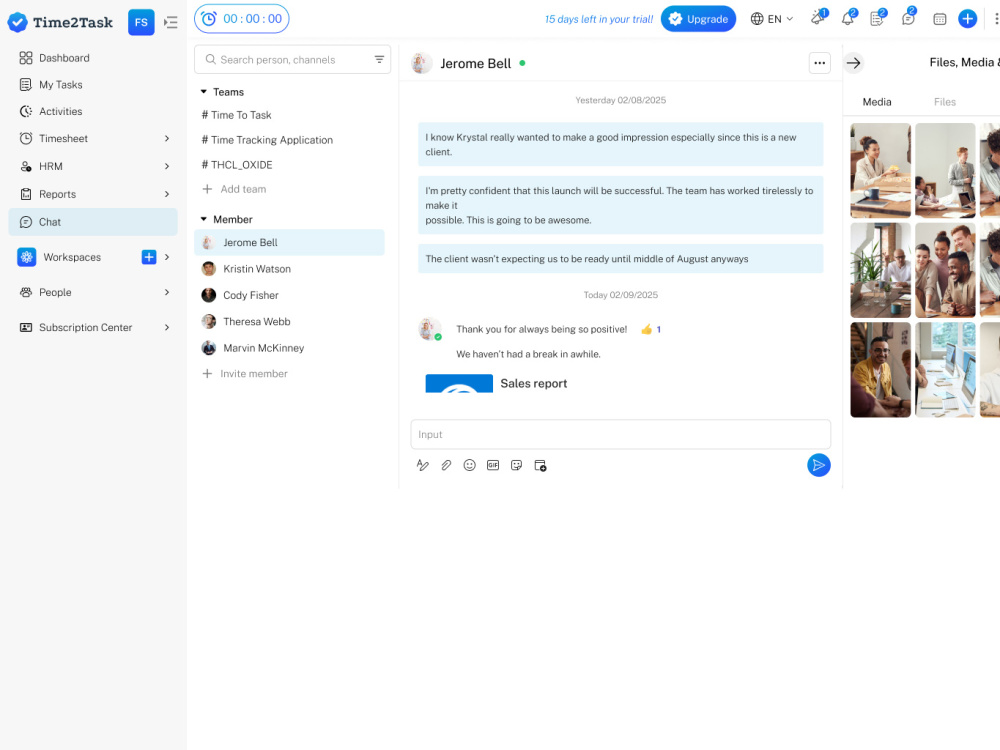The width and height of the screenshot is (1000, 750).
Task: Open the Sales report attachment
Action: pyautogui.click(x=497, y=383)
